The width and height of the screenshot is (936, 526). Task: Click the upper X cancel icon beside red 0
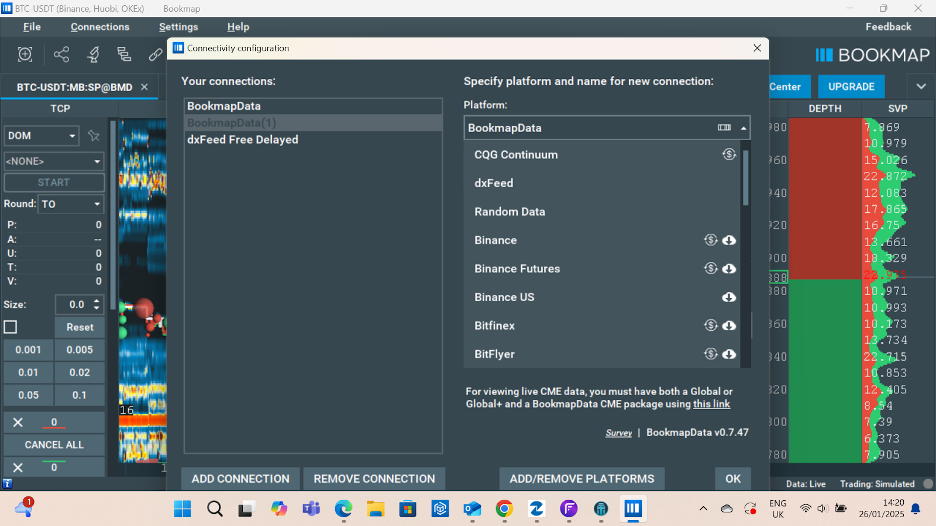18,423
